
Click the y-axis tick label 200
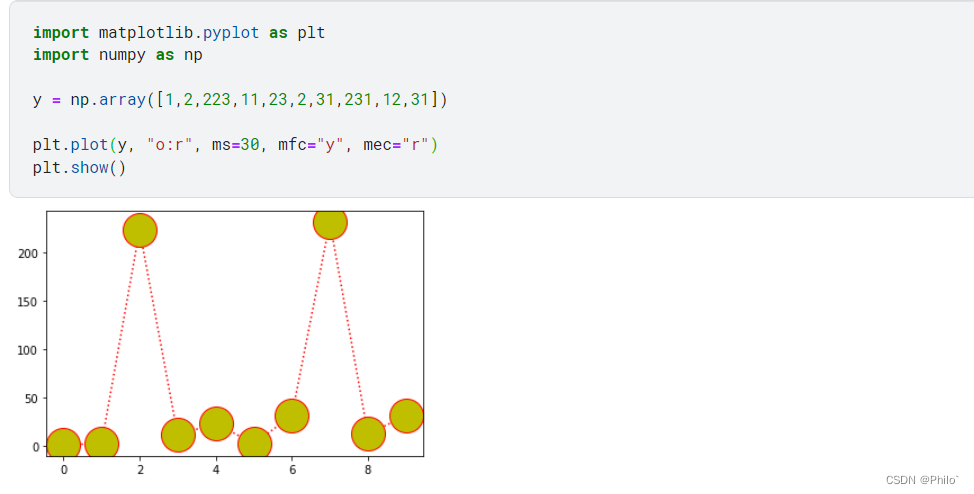28,254
